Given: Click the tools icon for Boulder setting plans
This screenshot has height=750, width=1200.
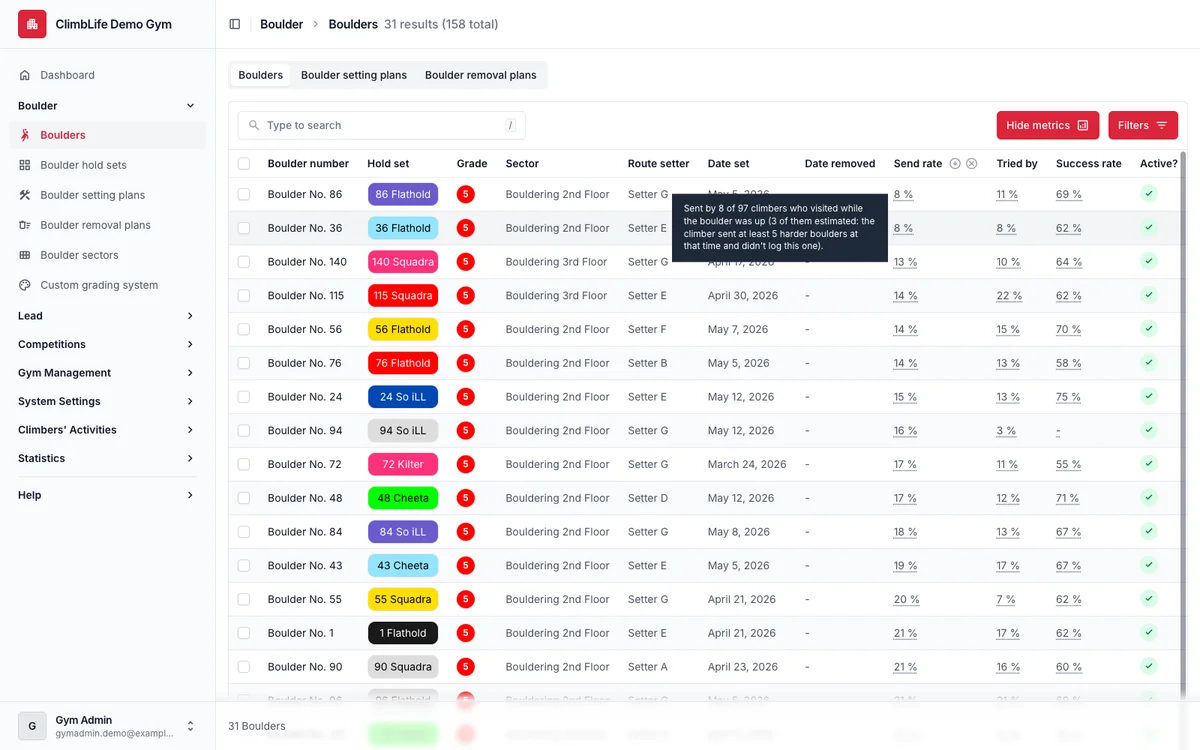Looking at the screenshot, I should [x=25, y=195].
